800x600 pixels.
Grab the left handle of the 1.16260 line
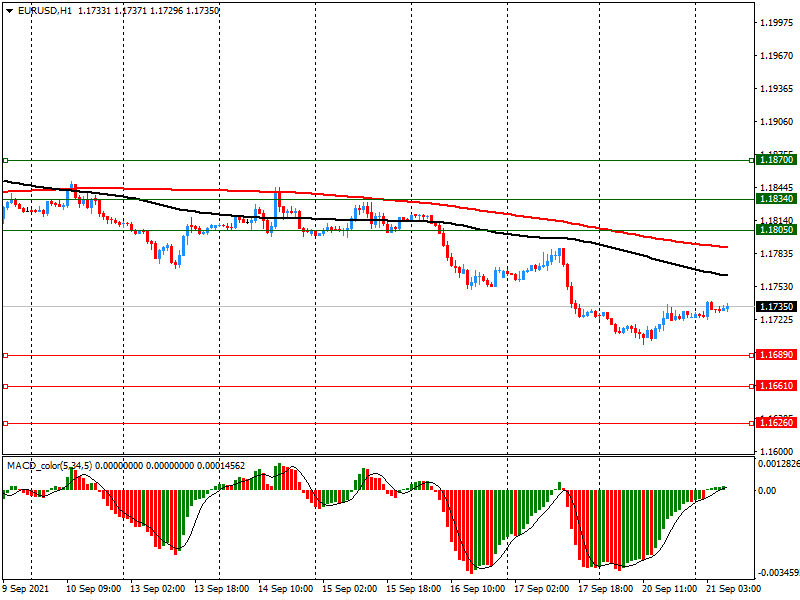[6, 423]
